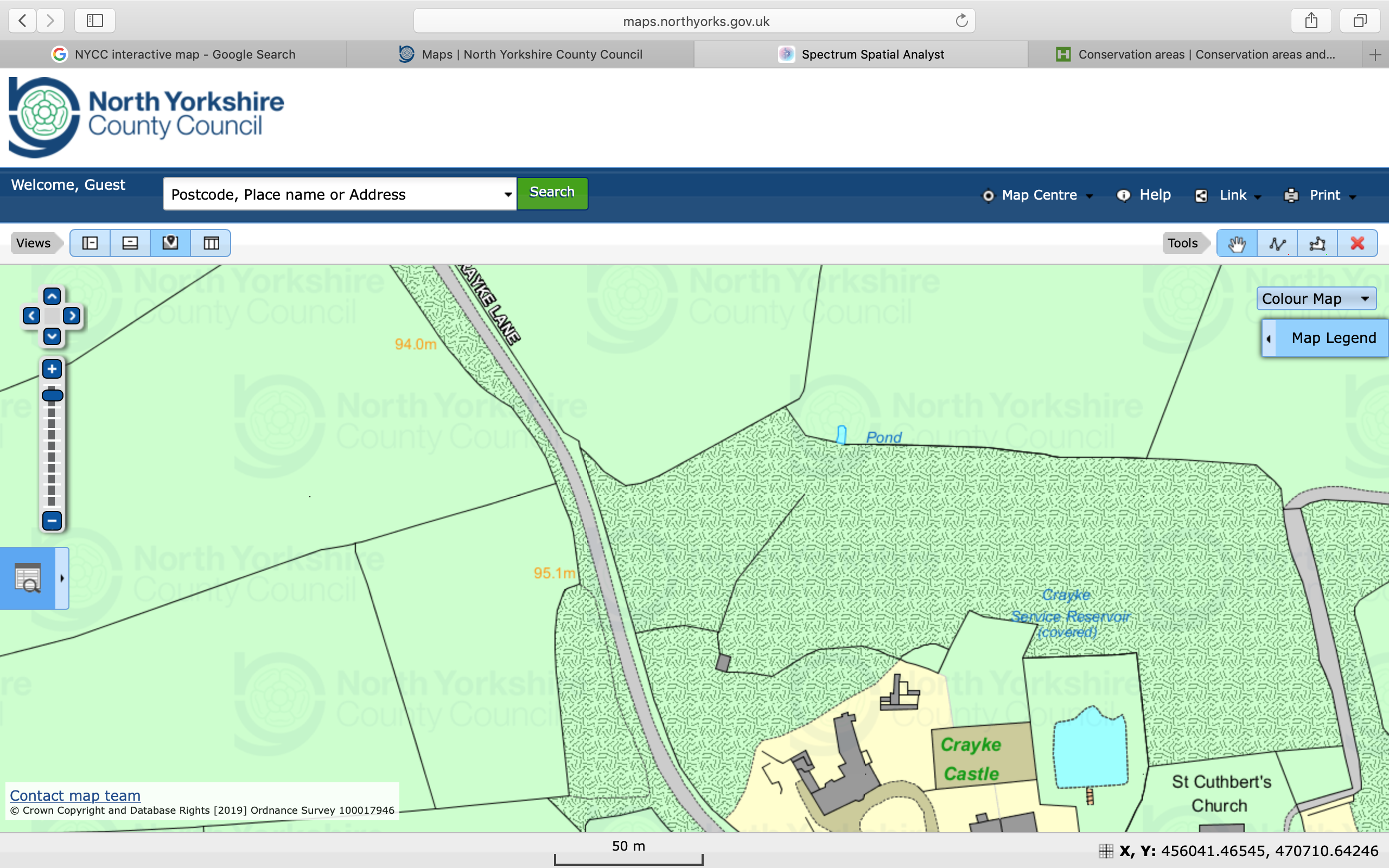Expand the Map Legend panel
The width and height of the screenshot is (1389, 868).
coord(1326,338)
